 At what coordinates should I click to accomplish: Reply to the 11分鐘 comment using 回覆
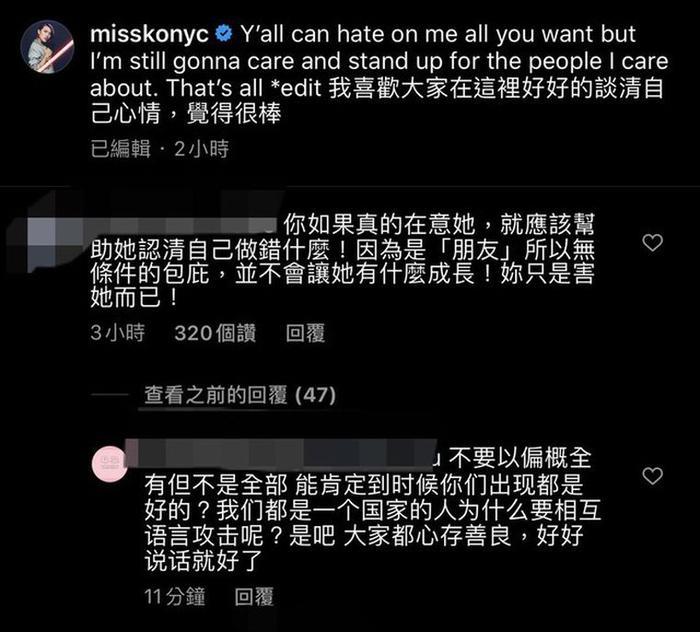(254, 597)
